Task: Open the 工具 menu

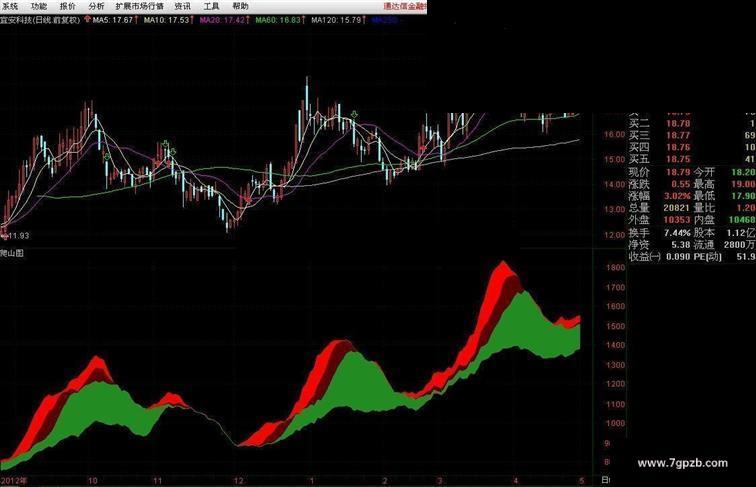Action: coord(211,6)
